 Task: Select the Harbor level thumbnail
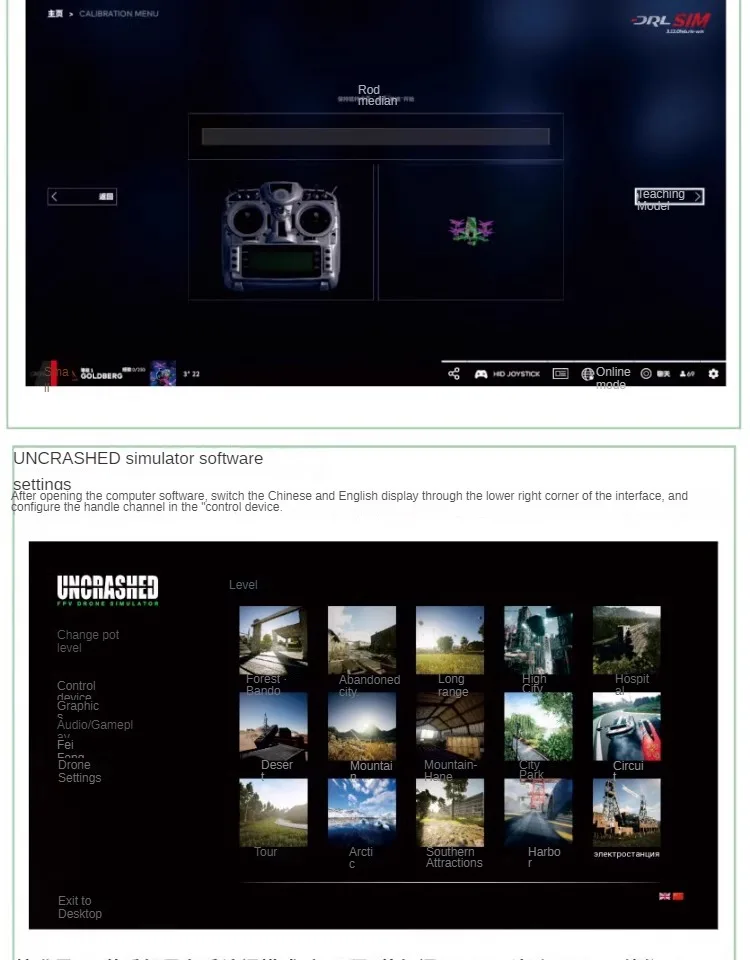coord(538,812)
